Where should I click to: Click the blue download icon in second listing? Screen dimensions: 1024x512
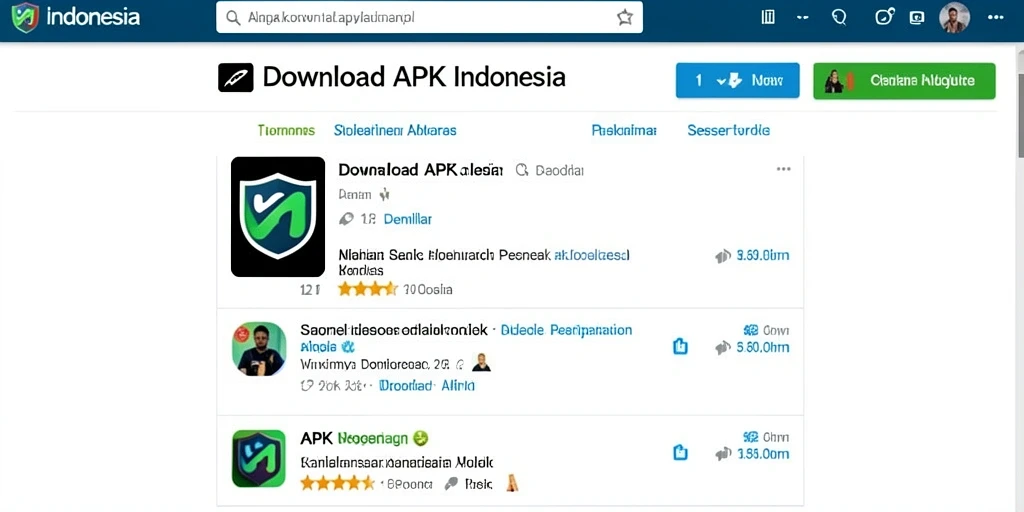click(680, 347)
